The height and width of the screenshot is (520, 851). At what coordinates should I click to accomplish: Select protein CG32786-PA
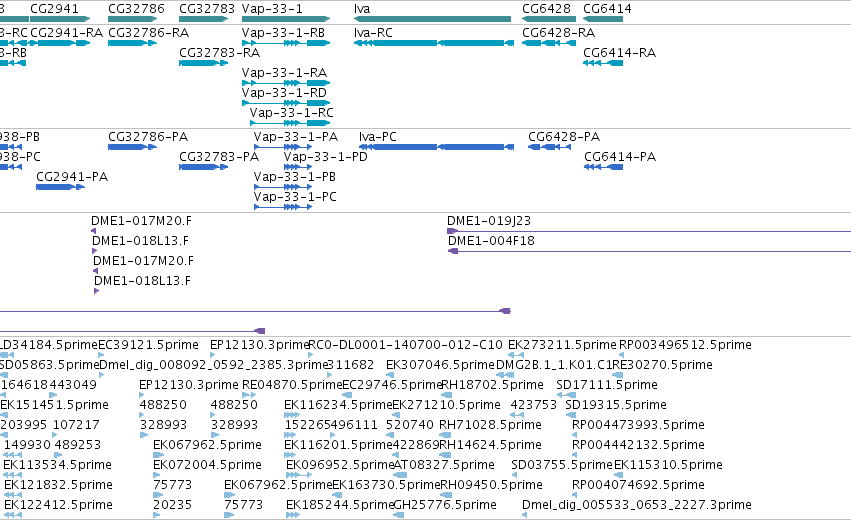coord(132,147)
